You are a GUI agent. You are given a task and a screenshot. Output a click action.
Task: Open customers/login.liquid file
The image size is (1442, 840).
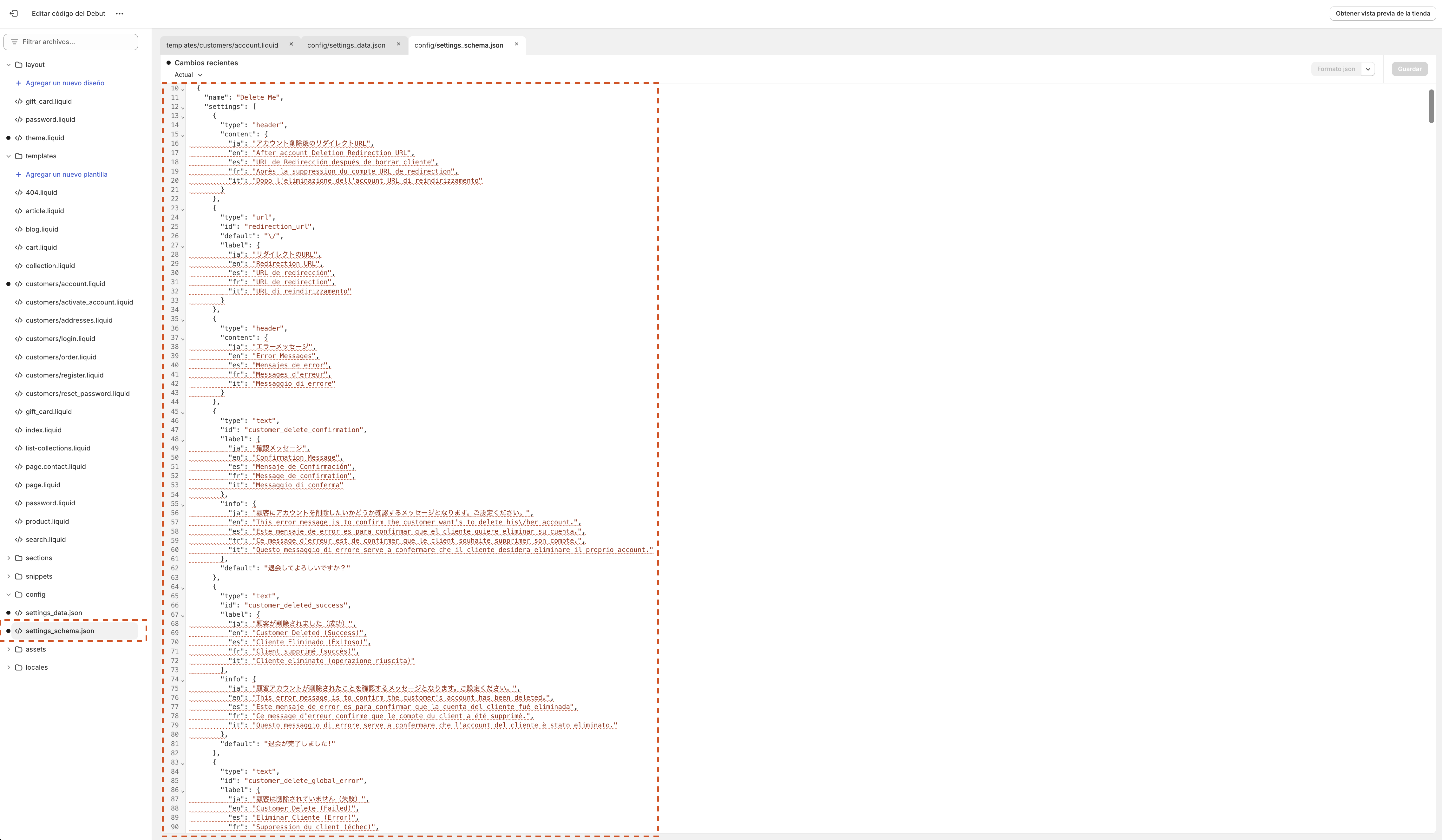[60, 339]
